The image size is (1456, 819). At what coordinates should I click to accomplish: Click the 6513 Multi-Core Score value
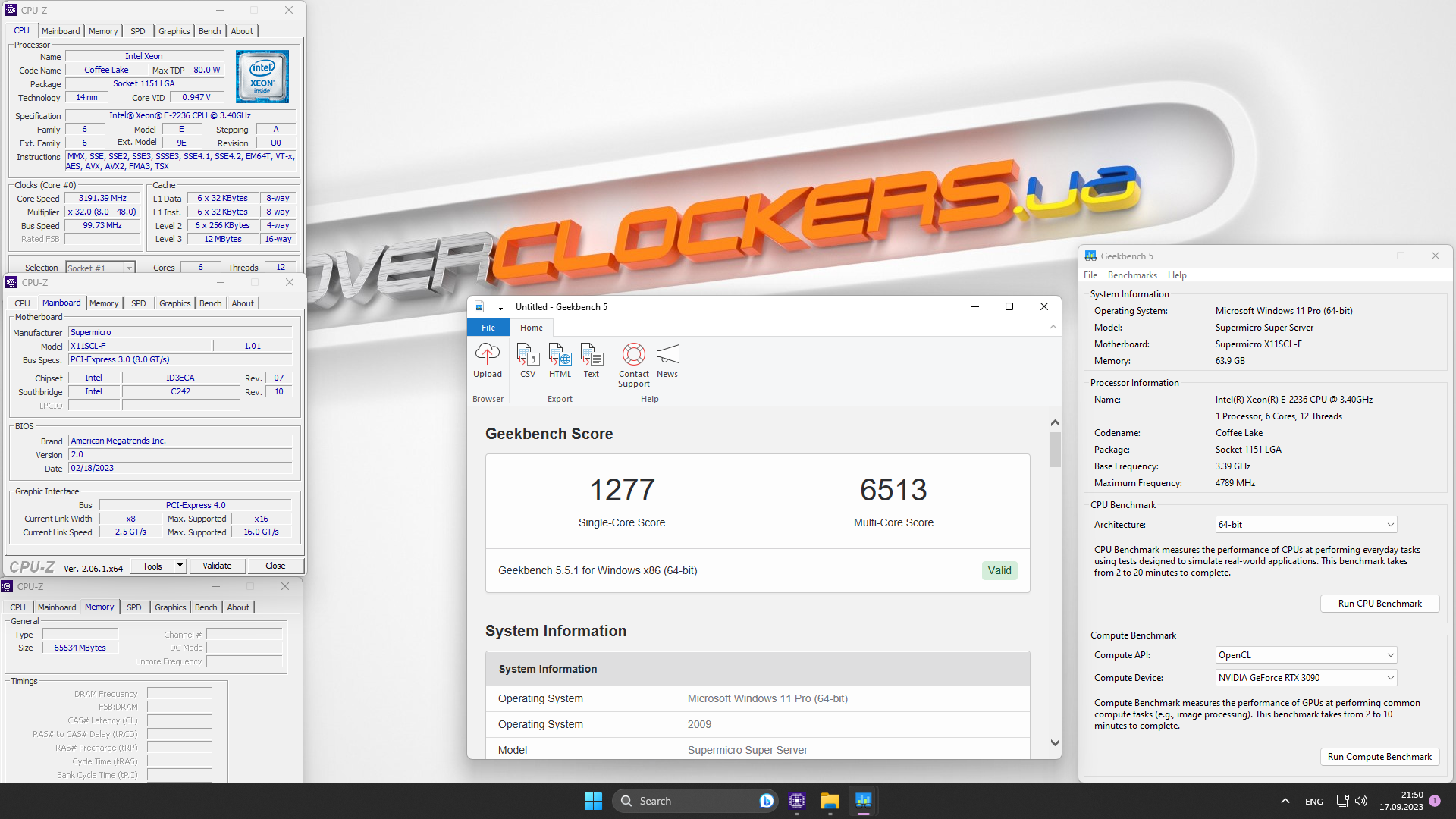tap(893, 490)
